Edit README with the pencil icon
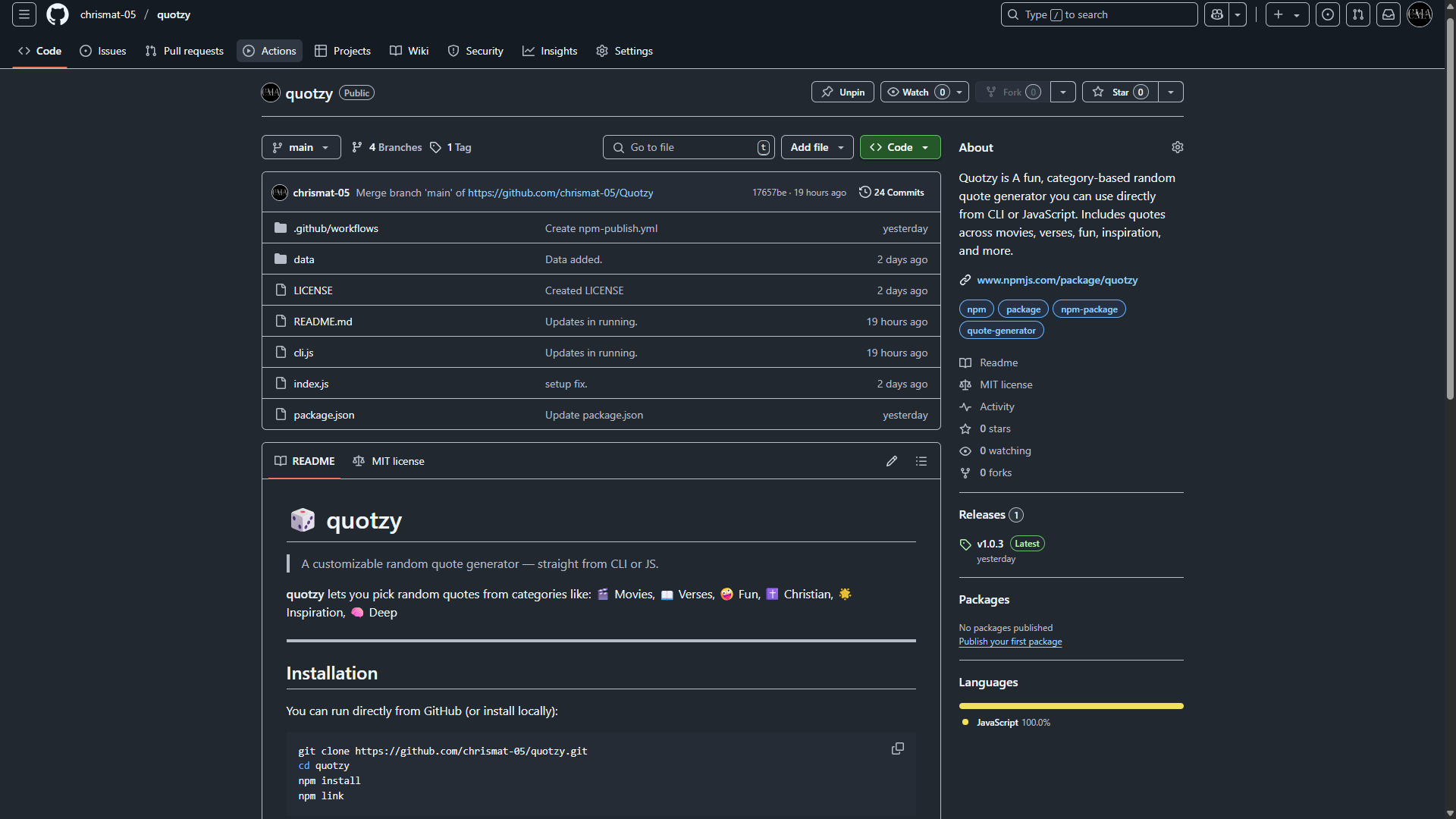The height and width of the screenshot is (819, 1456). pyautogui.click(x=892, y=461)
